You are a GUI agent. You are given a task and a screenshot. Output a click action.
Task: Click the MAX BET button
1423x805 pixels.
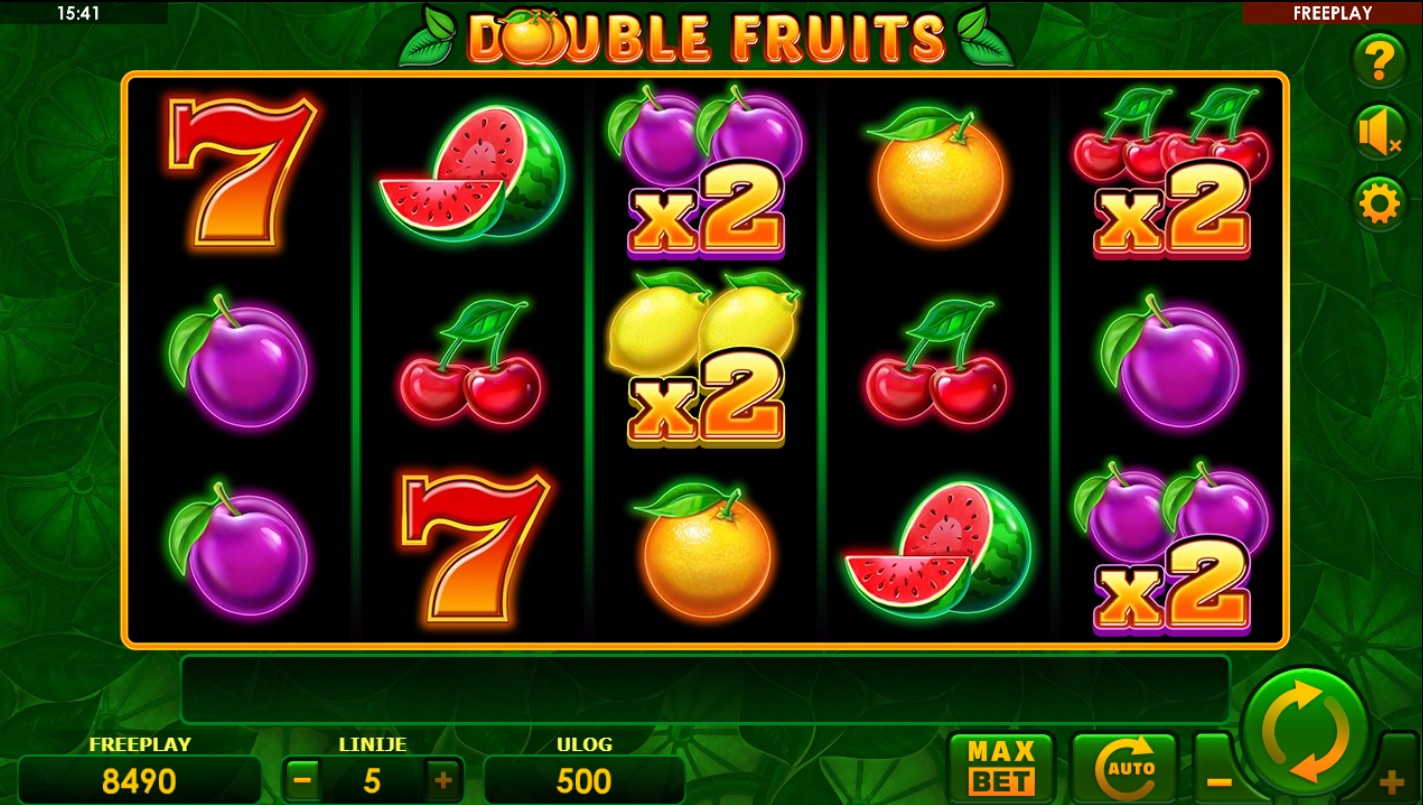coord(1002,769)
